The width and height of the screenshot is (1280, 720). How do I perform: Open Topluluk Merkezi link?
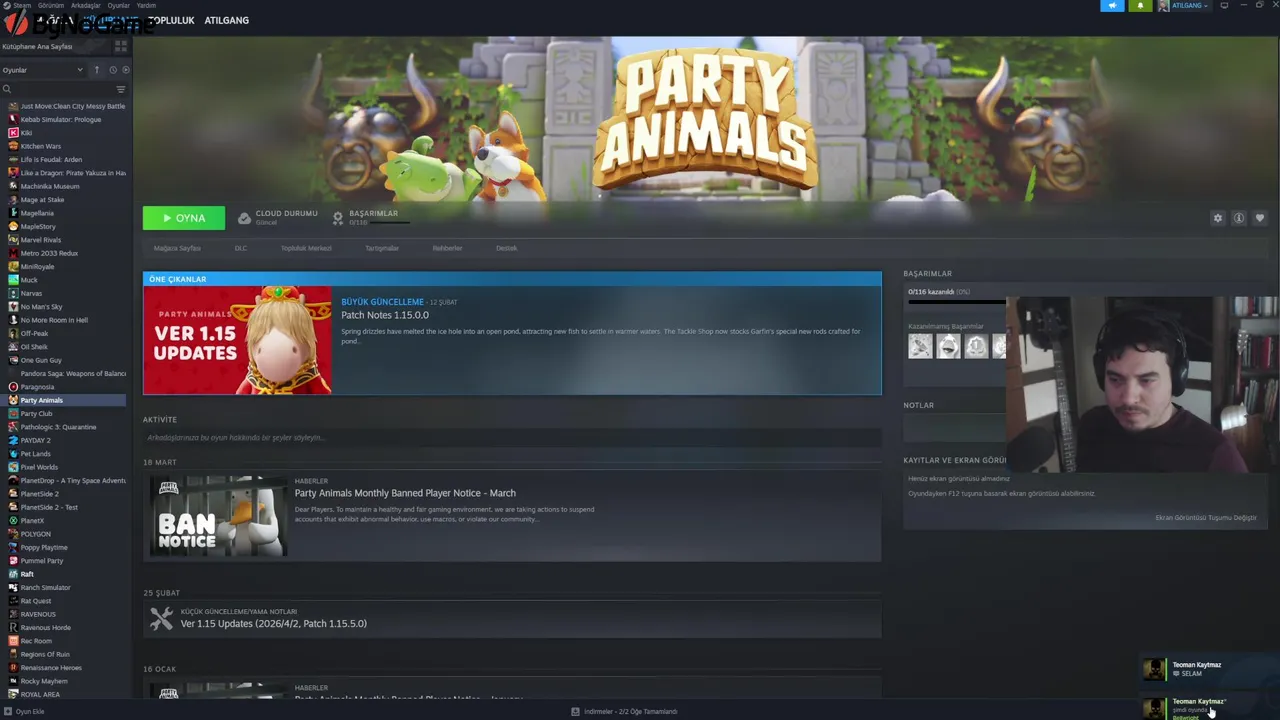click(x=306, y=248)
